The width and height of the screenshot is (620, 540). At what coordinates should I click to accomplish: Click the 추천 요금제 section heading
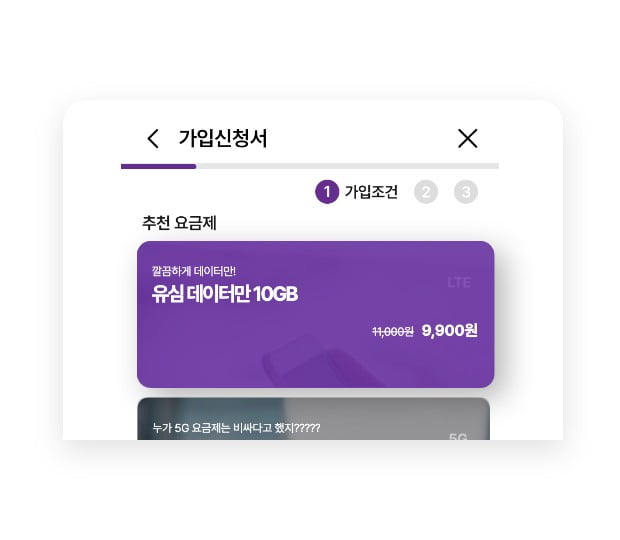(179, 223)
